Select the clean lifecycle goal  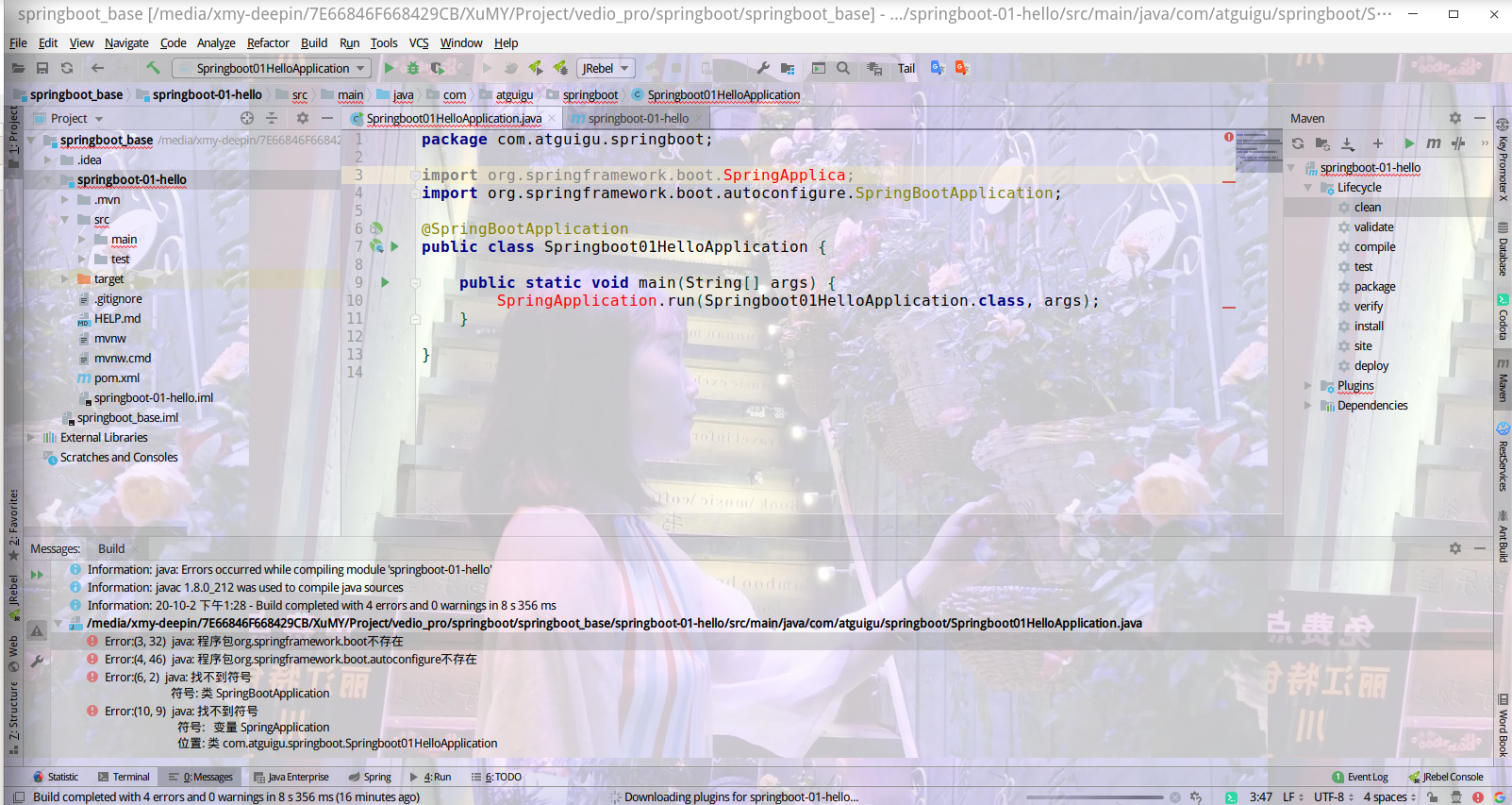(x=1368, y=208)
